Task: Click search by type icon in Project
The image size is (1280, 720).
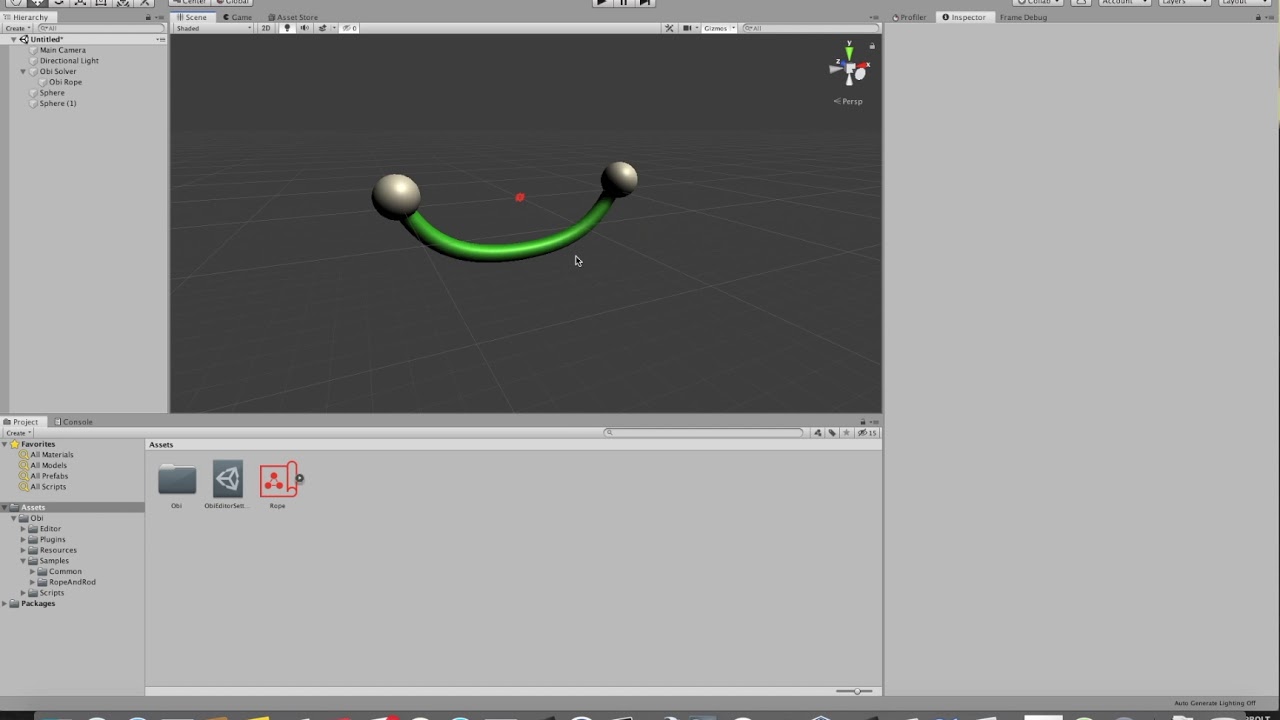Action: pyautogui.click(x=818, y=433)
